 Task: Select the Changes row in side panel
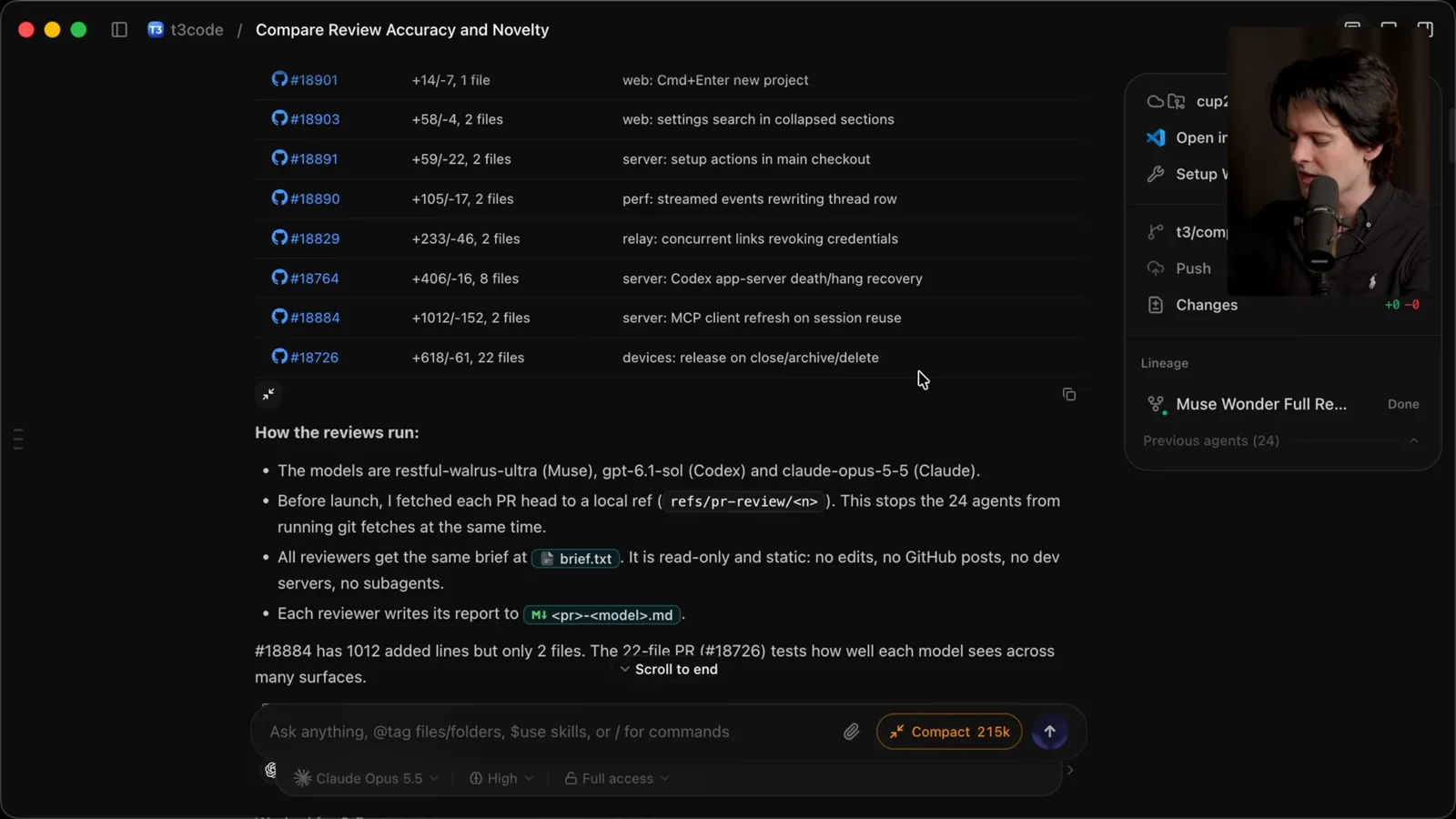coord(1283,305)
